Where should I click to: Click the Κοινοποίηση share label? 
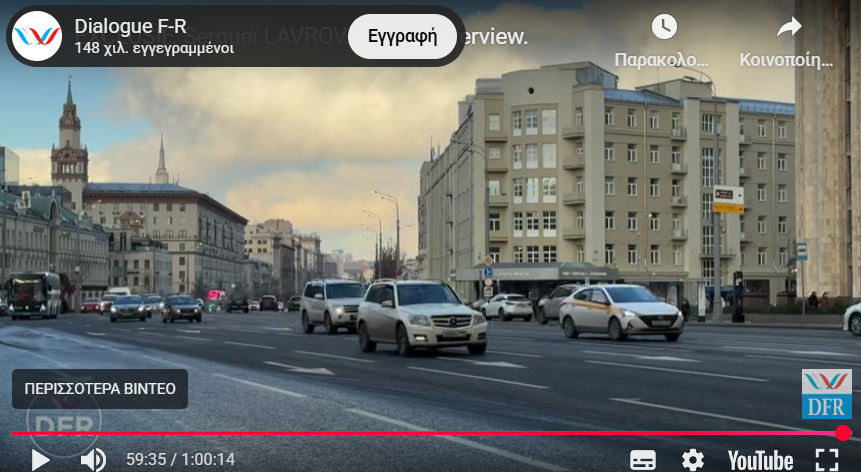pos(786,60)
